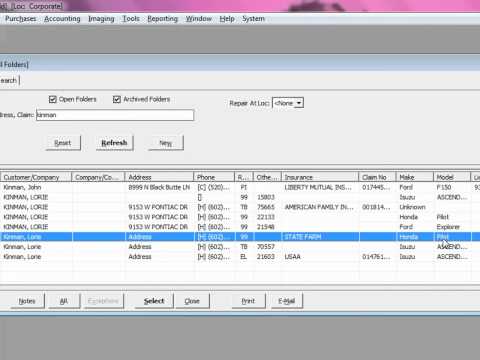The height and width of the screenshot is (360, 480).
Task: Sort by Make column header
Action: click(x=415, y=177)
